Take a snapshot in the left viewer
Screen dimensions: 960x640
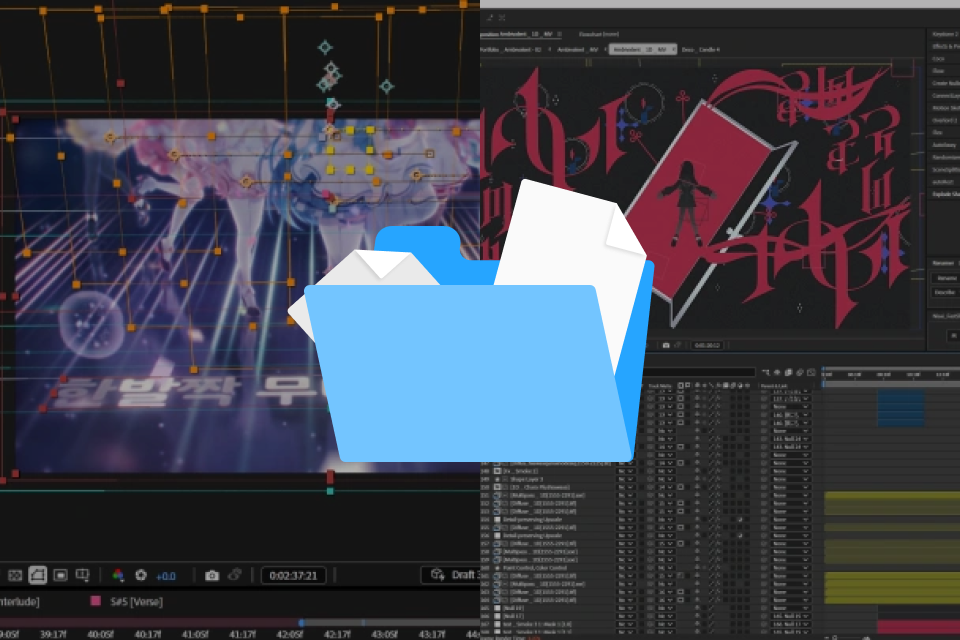(x=212, y=576)
